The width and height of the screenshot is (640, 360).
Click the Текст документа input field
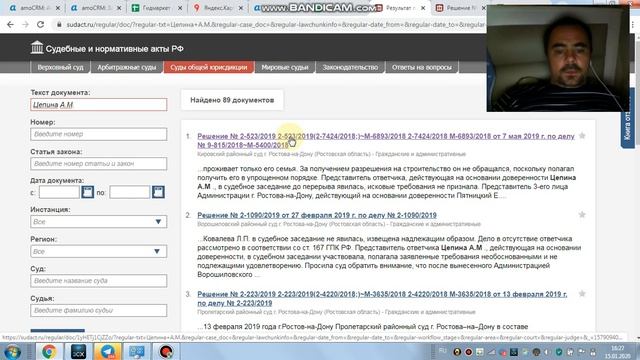click(x=98, y=104)
